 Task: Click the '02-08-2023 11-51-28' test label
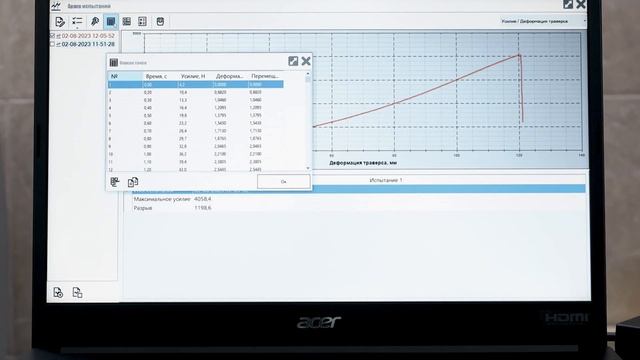[x=88, y=44]
